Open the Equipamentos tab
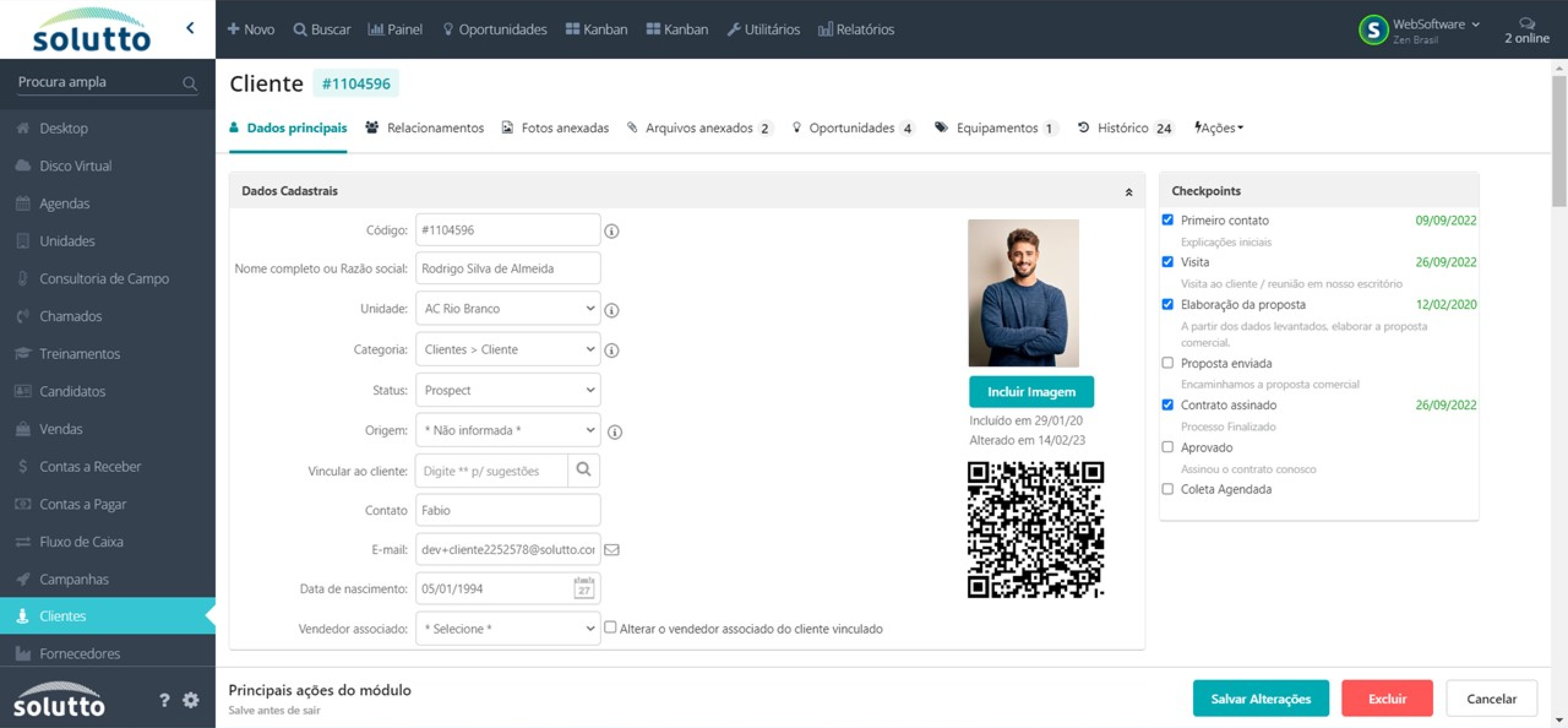The width and height of the screenshot is (1568, 728). pos(997,128)
